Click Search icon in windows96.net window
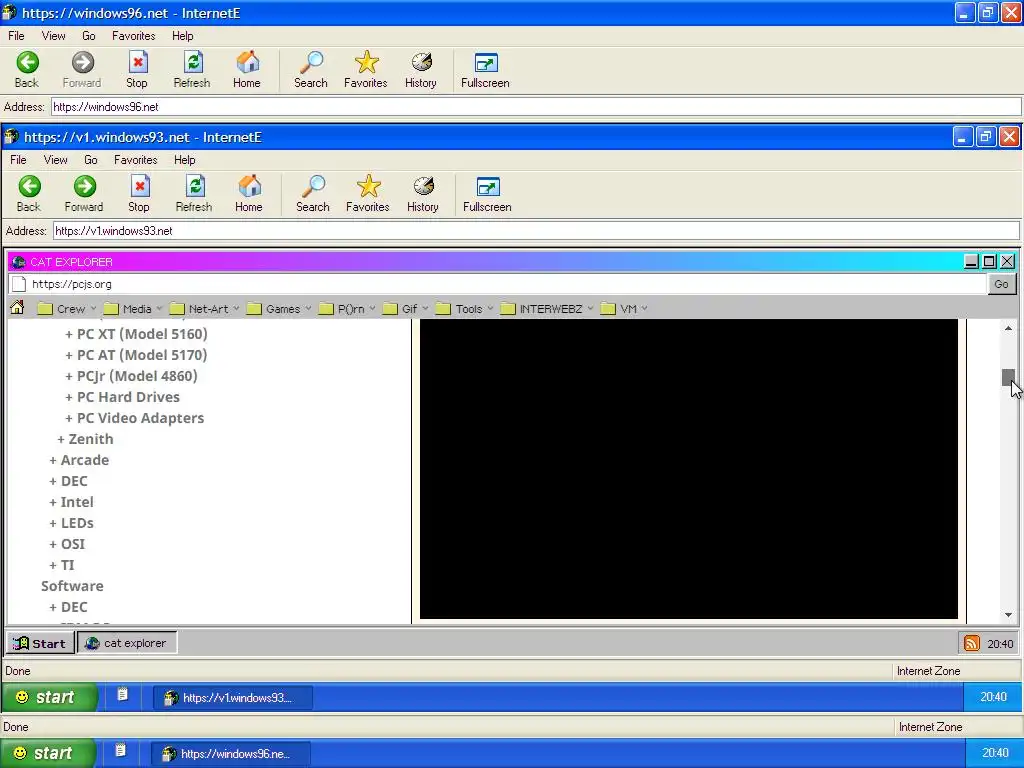1024x768 pixels. point(311,63)
